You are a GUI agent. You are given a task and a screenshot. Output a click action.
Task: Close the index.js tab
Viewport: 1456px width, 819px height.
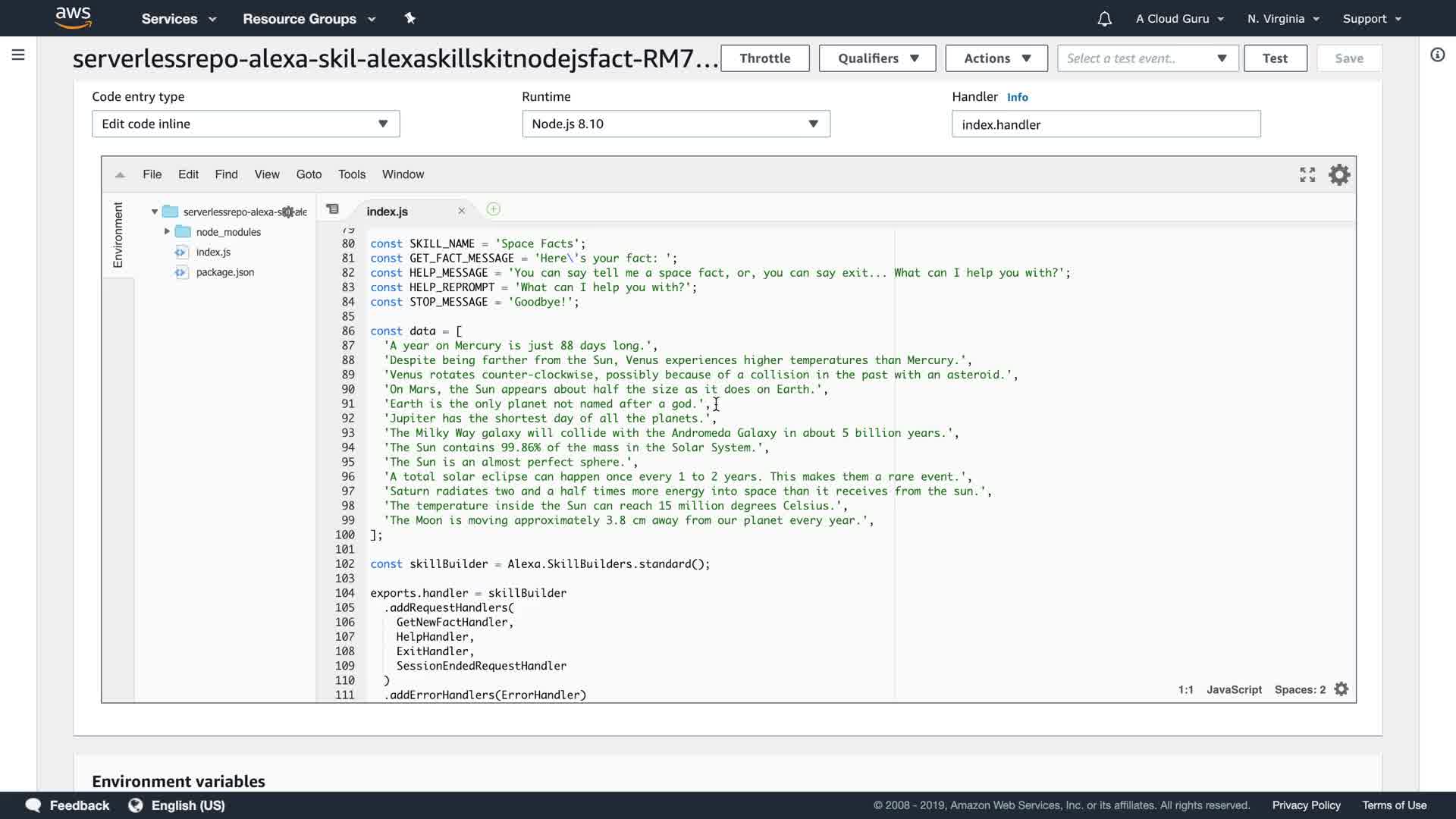[x=461, y=211]
